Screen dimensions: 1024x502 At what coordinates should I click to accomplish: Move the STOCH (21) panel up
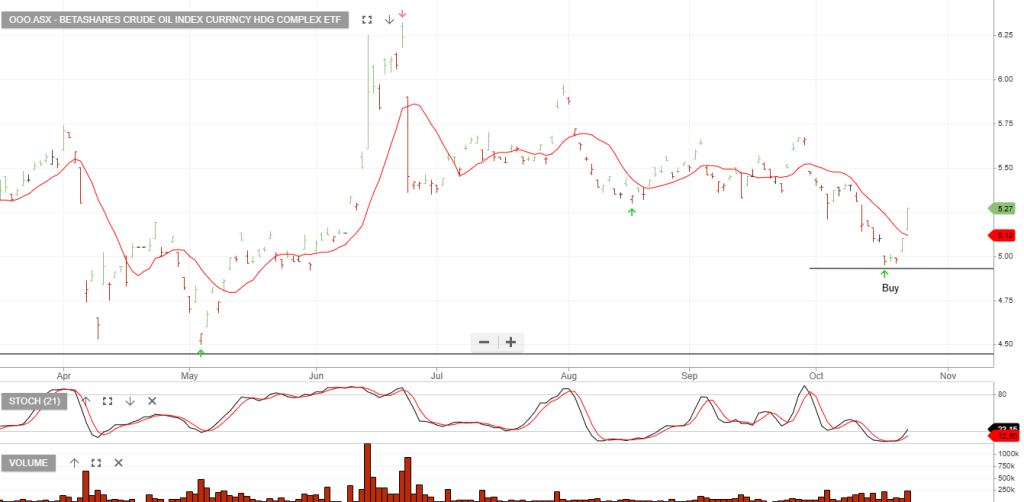(86, 401)
